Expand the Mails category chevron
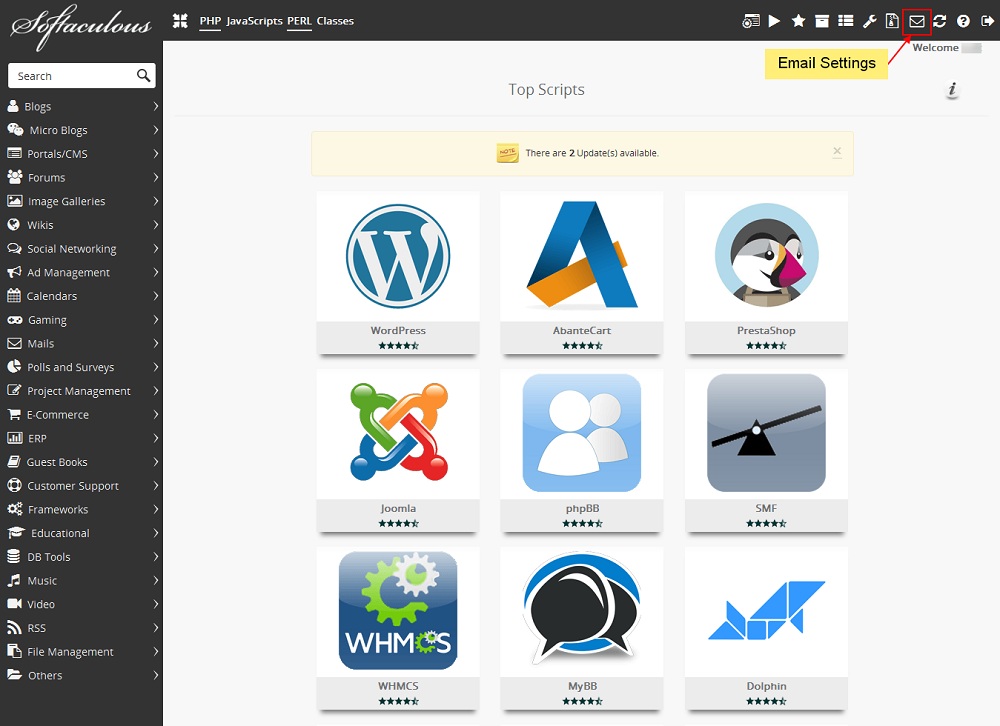 tap(155, 343)
